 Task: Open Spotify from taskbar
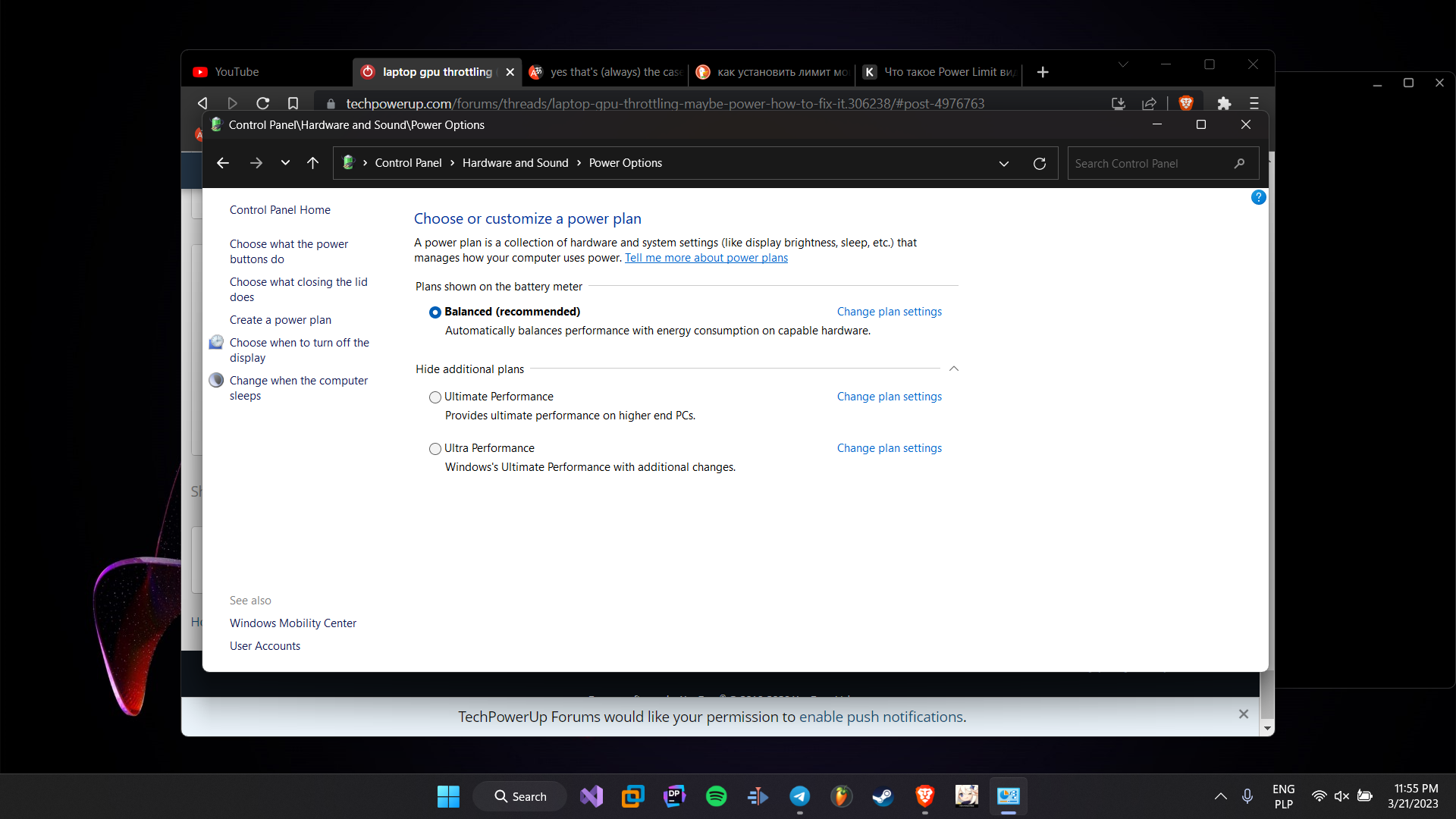point(716,796)
